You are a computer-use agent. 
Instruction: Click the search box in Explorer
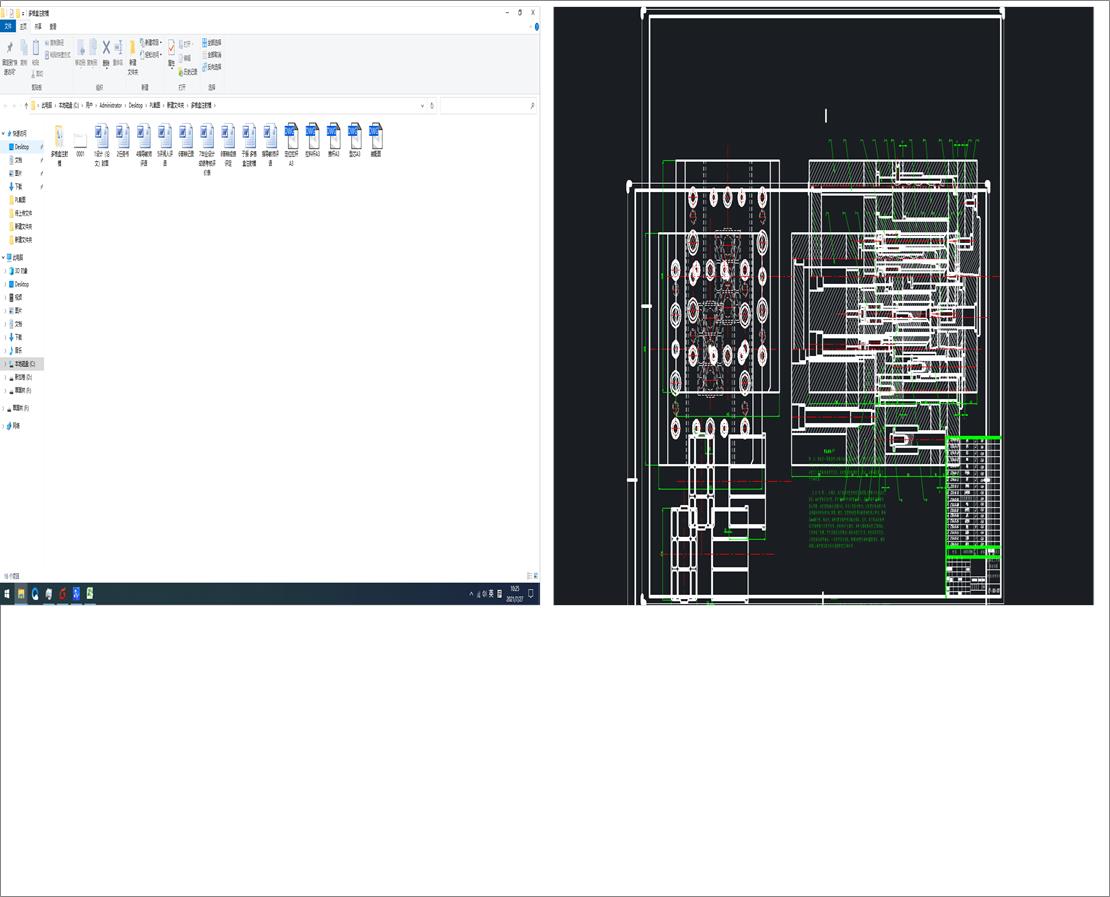[x=488, y=105]
